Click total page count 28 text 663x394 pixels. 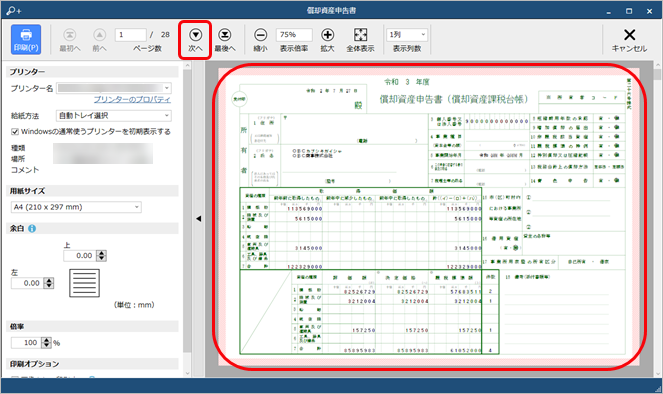165,35
